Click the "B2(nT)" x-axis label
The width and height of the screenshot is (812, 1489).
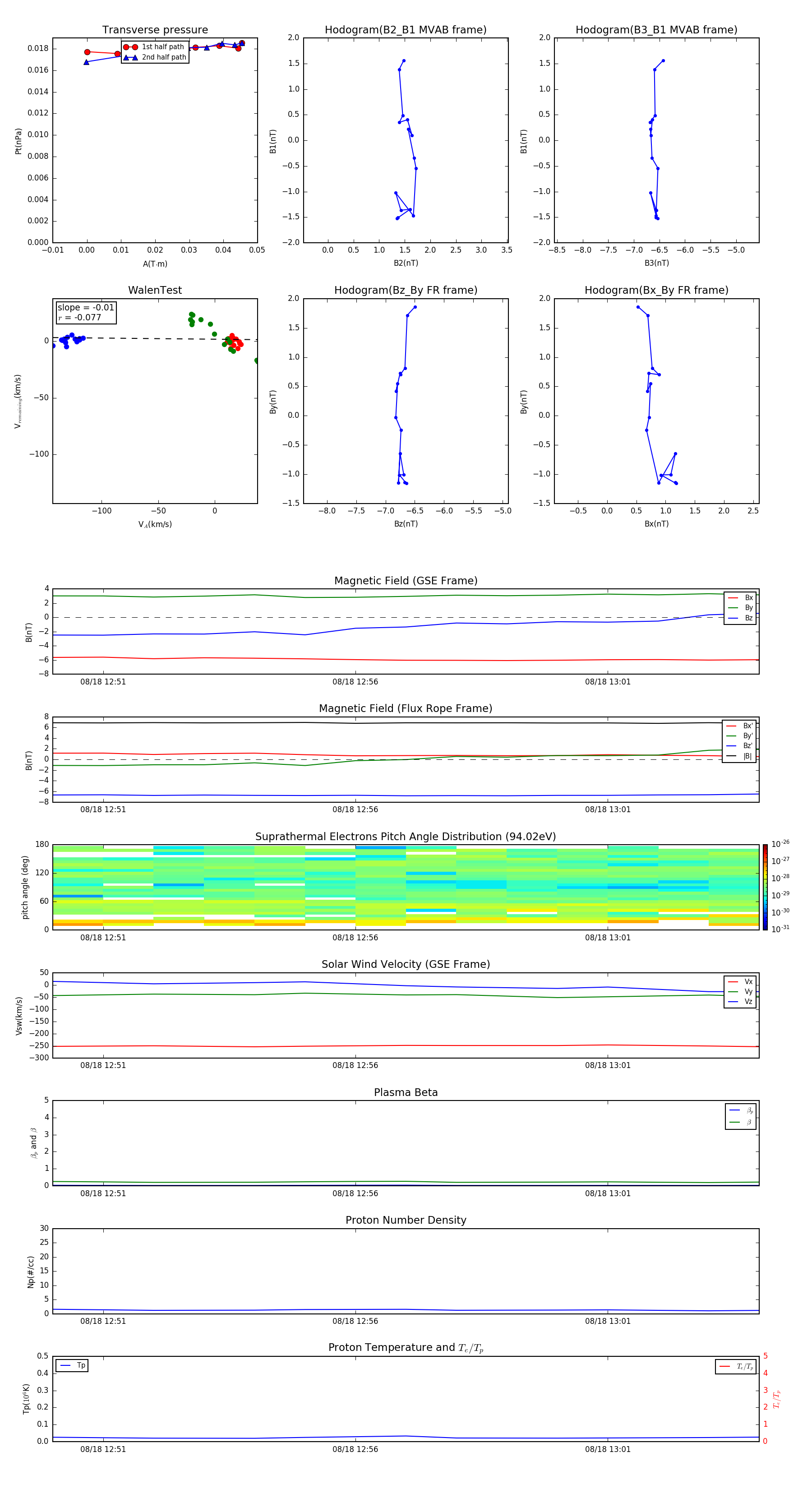[406, 263]
